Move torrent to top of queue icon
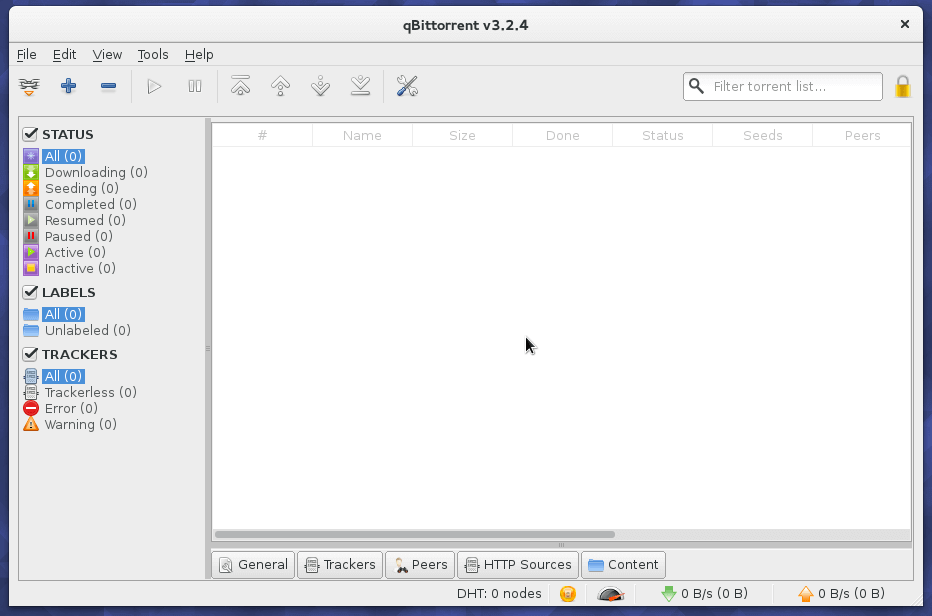Screen dimensions: 932x616 click(x=240, y=87)
